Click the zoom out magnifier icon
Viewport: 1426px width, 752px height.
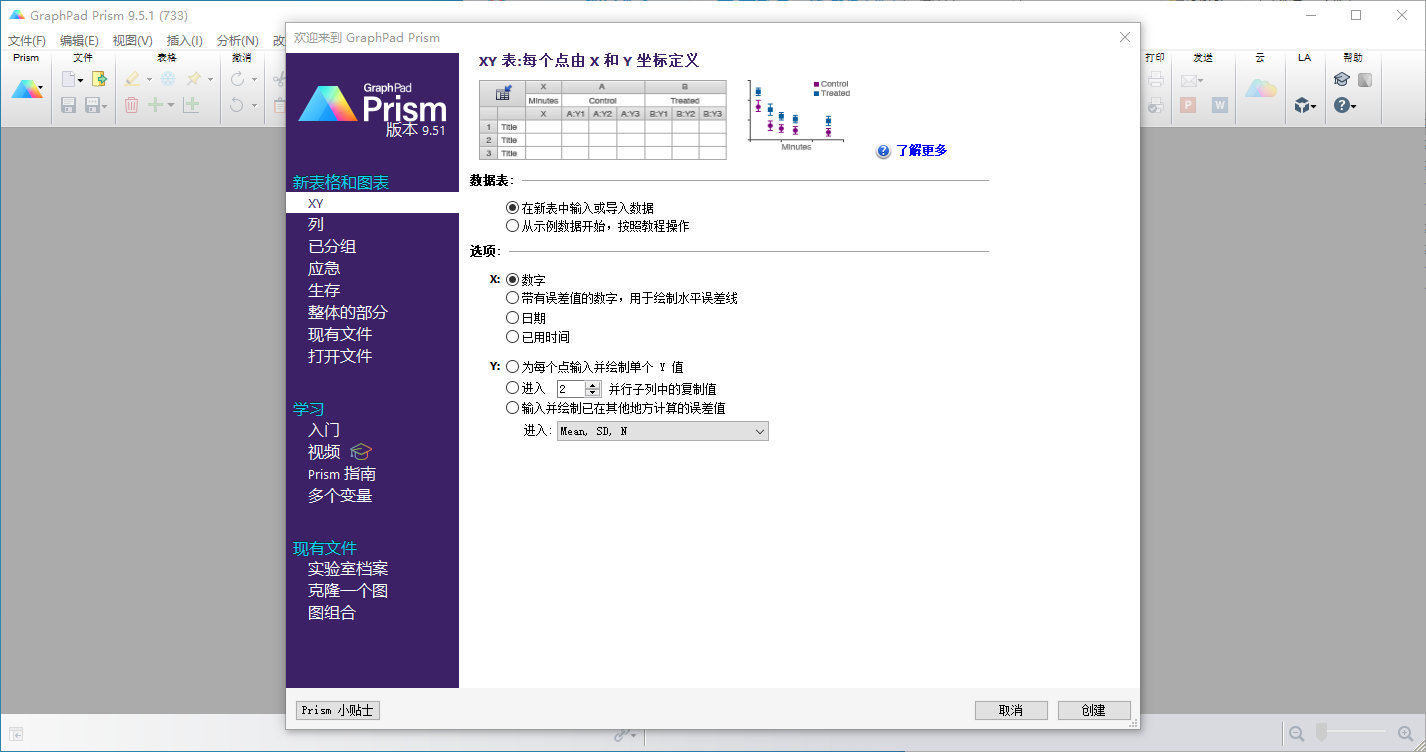coord(1297,733)
